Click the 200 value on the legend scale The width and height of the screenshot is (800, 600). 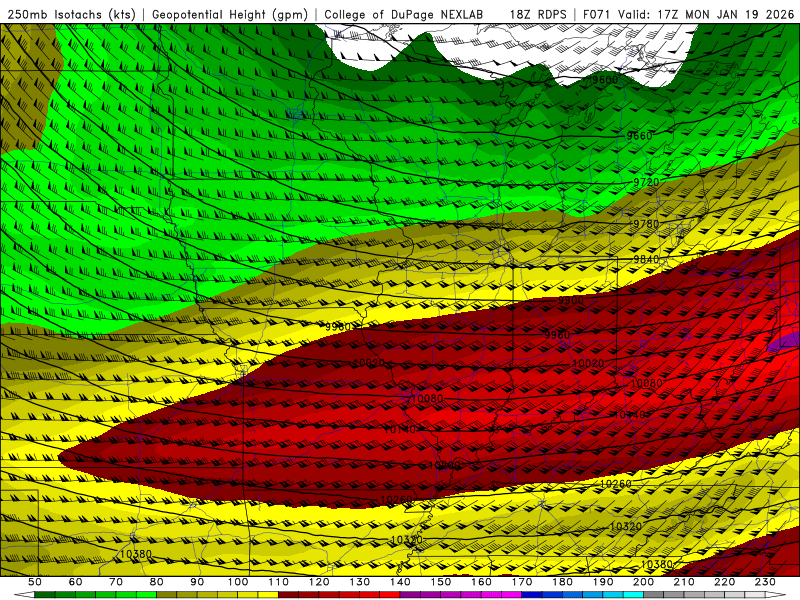pos(643,582)
